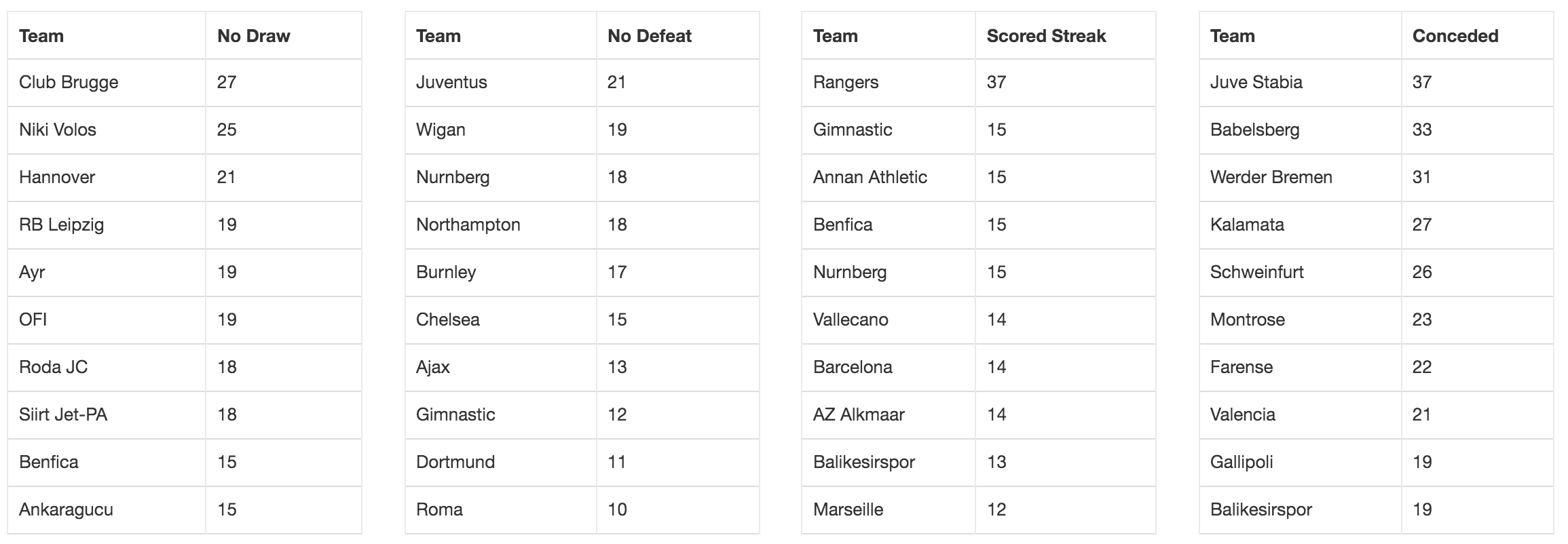Screen dimensions: 1568x544
Task: Click the No Draw column header
Action: [283, 36]
